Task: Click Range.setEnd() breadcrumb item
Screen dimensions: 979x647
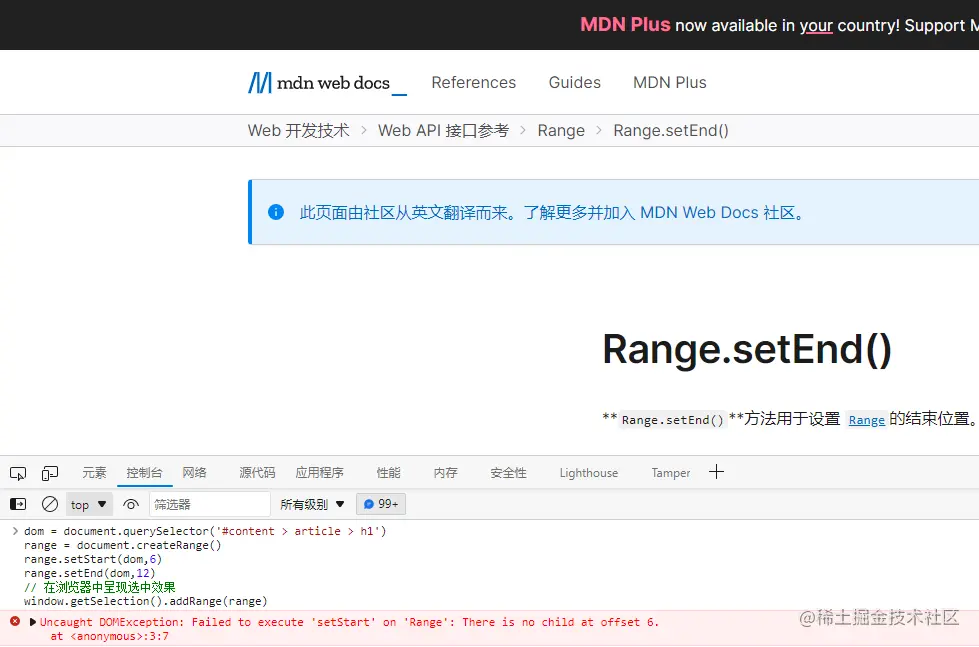Action: click(x=671, y=131)
